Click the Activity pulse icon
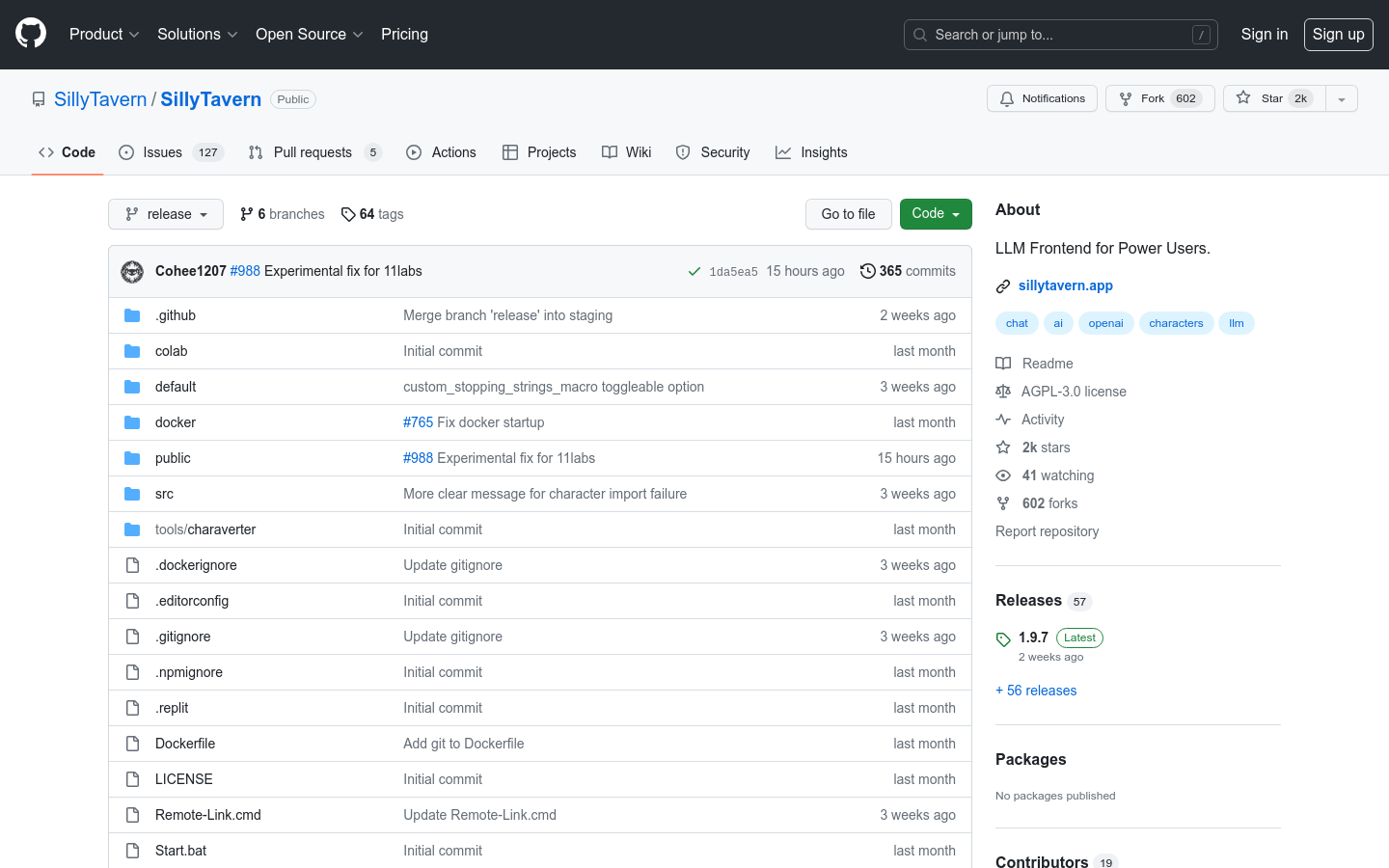Image resolution: width=1389 pixels, height=868 pixels. point(1003,420)
